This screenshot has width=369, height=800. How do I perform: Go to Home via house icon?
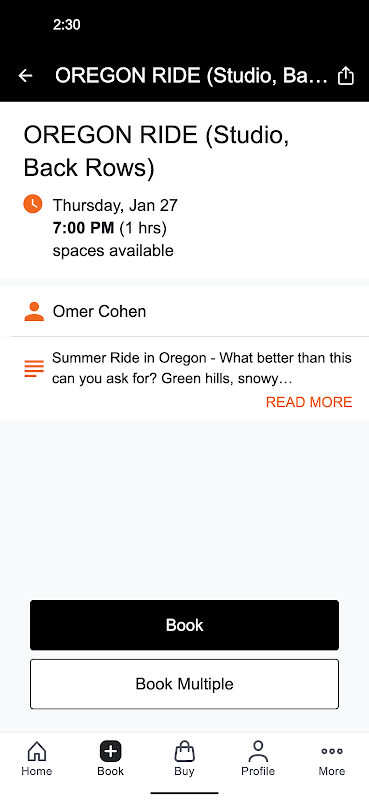[37, 758]
